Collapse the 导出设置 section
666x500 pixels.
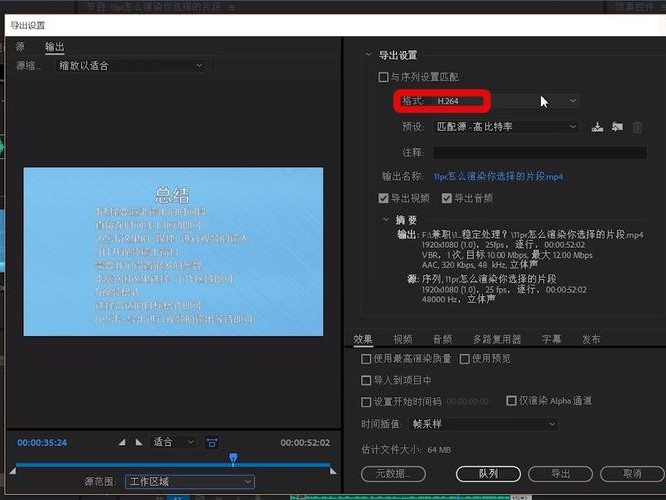pos(368,55)
